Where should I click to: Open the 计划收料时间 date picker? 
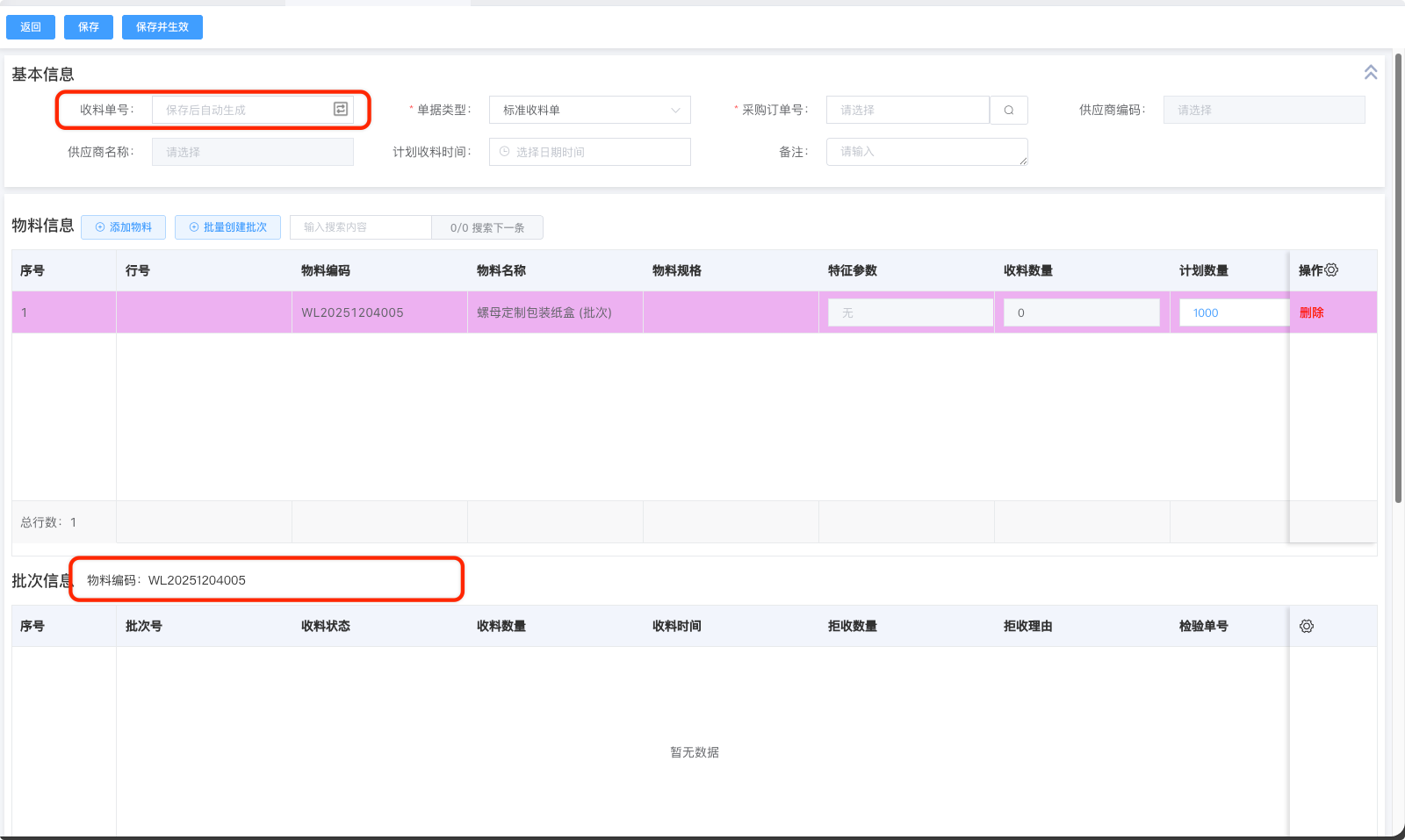[589, 152]
